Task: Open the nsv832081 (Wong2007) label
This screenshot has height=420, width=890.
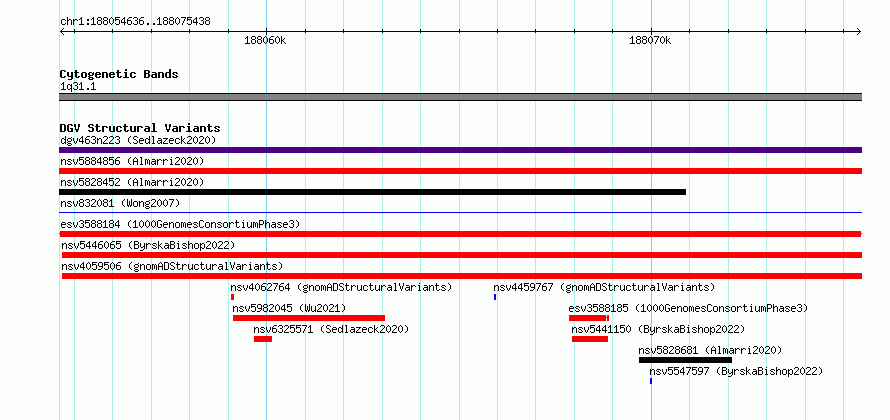Action: point(120,203)
